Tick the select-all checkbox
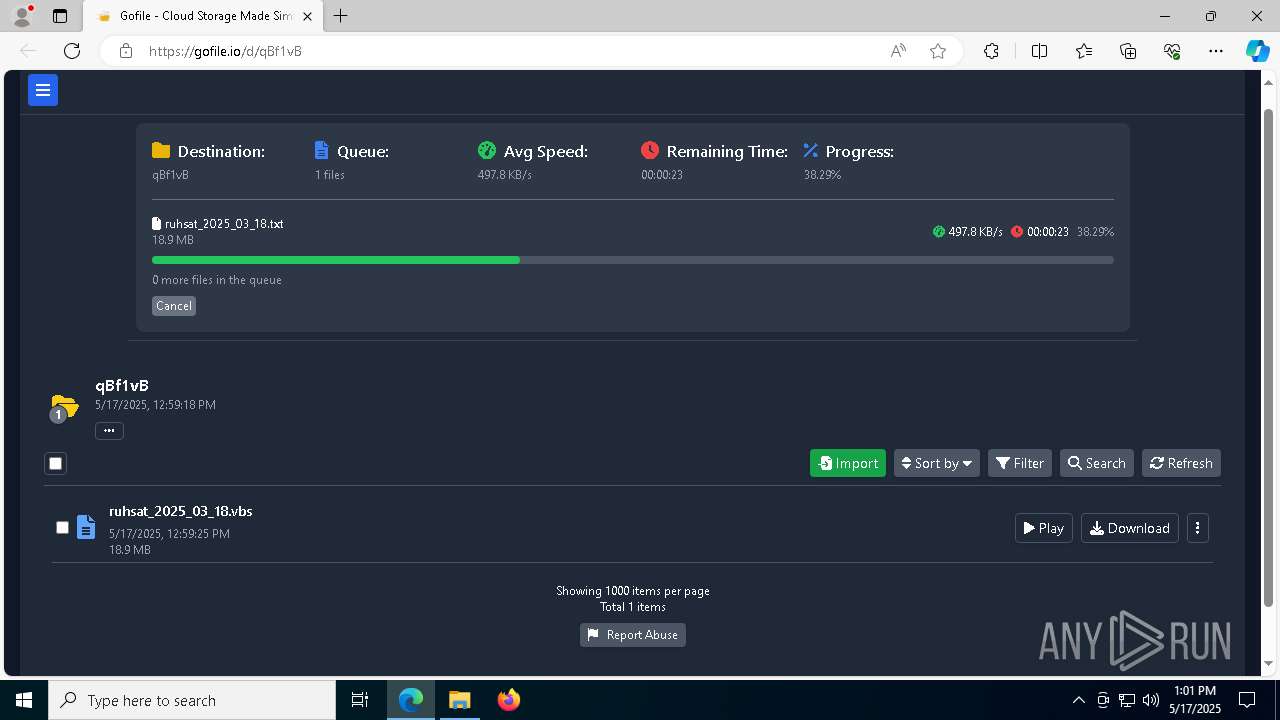The height and width of the screenshot is (720, 1280). tap(56, 463)
